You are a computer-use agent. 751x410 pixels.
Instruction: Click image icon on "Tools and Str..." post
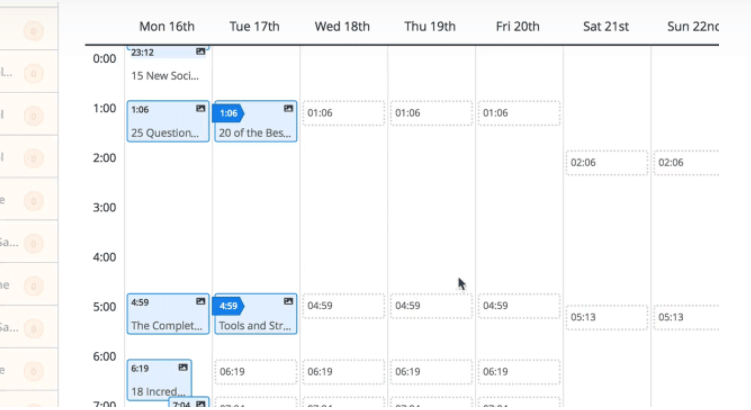[x=288, y=301]
